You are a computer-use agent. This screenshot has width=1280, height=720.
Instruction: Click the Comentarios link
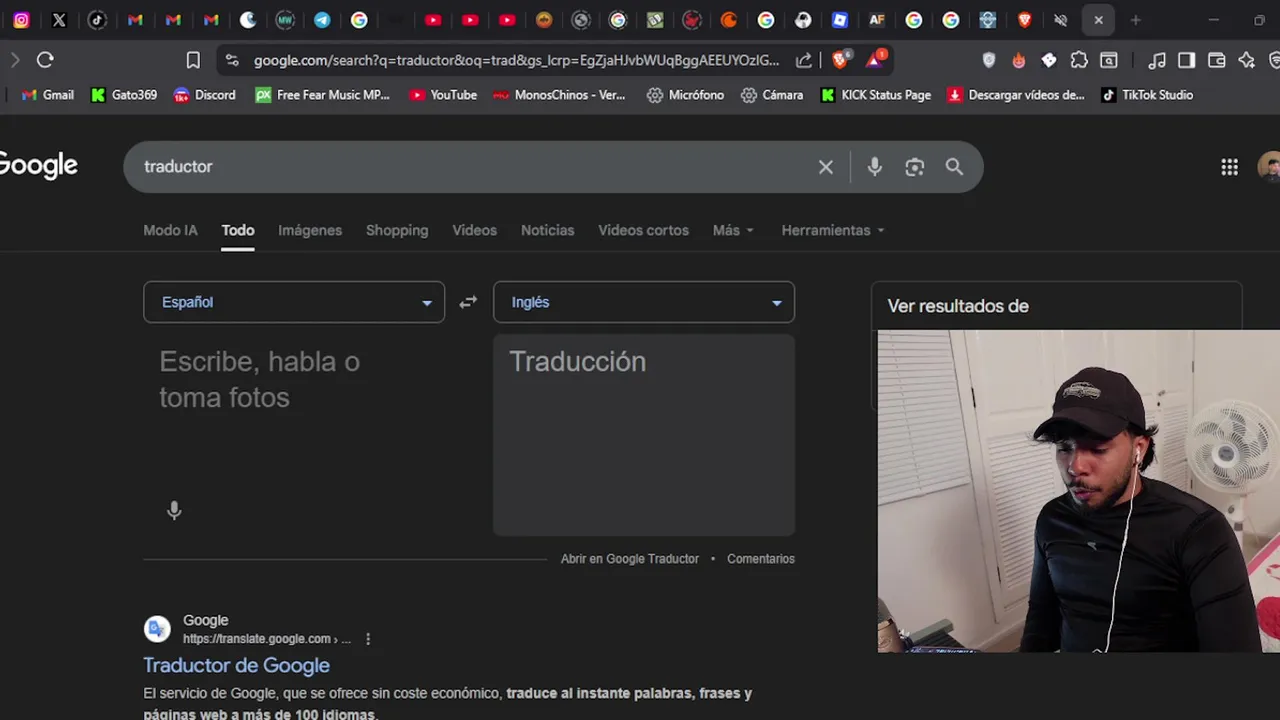761,559
